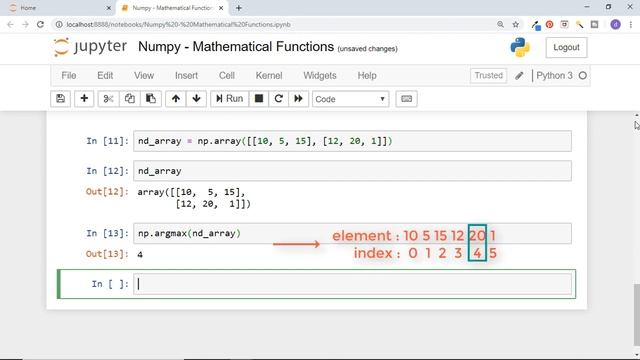
Task: Switch to the Home browser tab
Action: click(x=57, y=8)
